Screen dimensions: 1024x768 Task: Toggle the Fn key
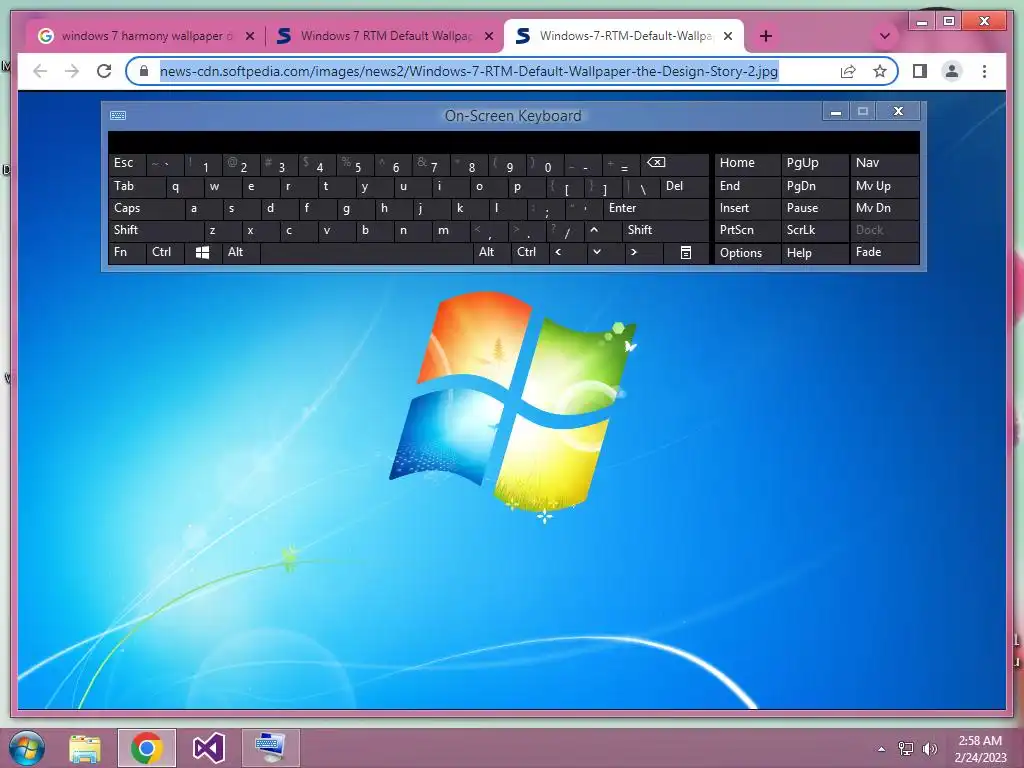[127, 253]
